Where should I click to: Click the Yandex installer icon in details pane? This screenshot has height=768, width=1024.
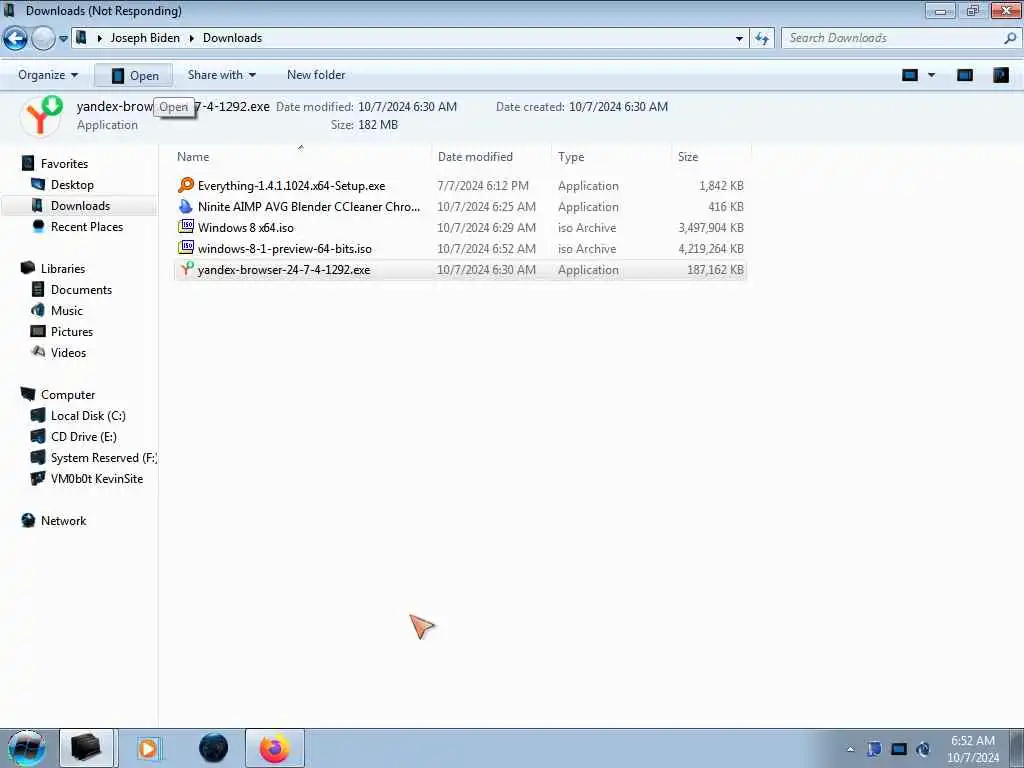(41, 116)
